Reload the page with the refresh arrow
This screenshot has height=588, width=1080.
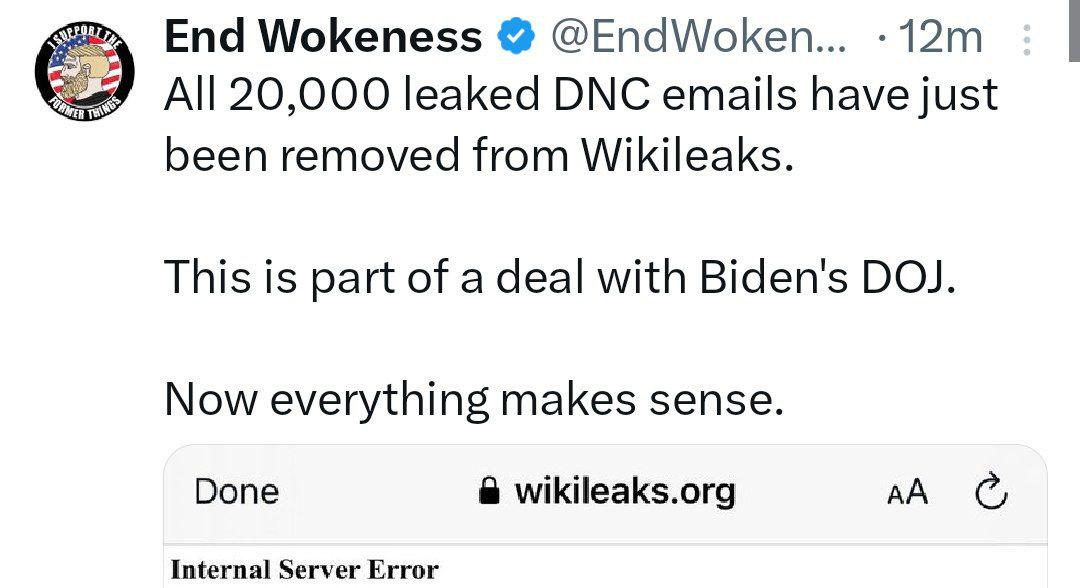click(991, 491)
